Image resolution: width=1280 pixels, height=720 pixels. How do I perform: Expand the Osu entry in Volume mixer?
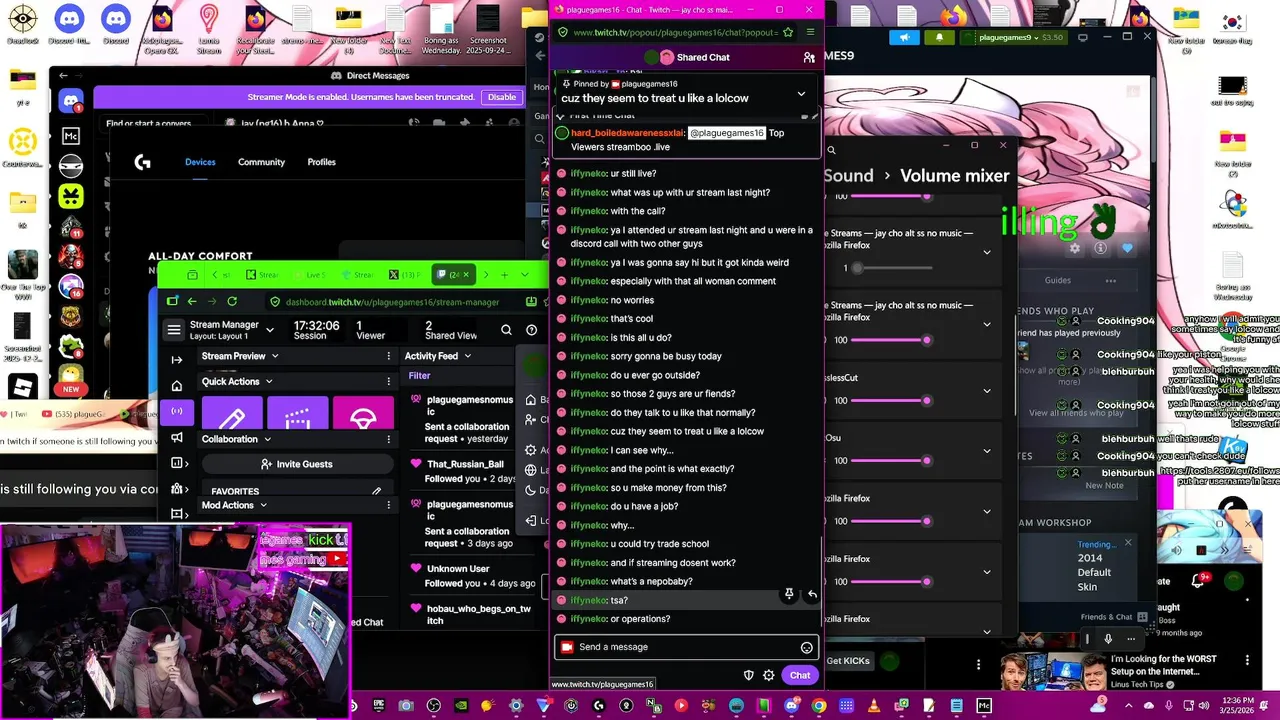tap(987, 450)
